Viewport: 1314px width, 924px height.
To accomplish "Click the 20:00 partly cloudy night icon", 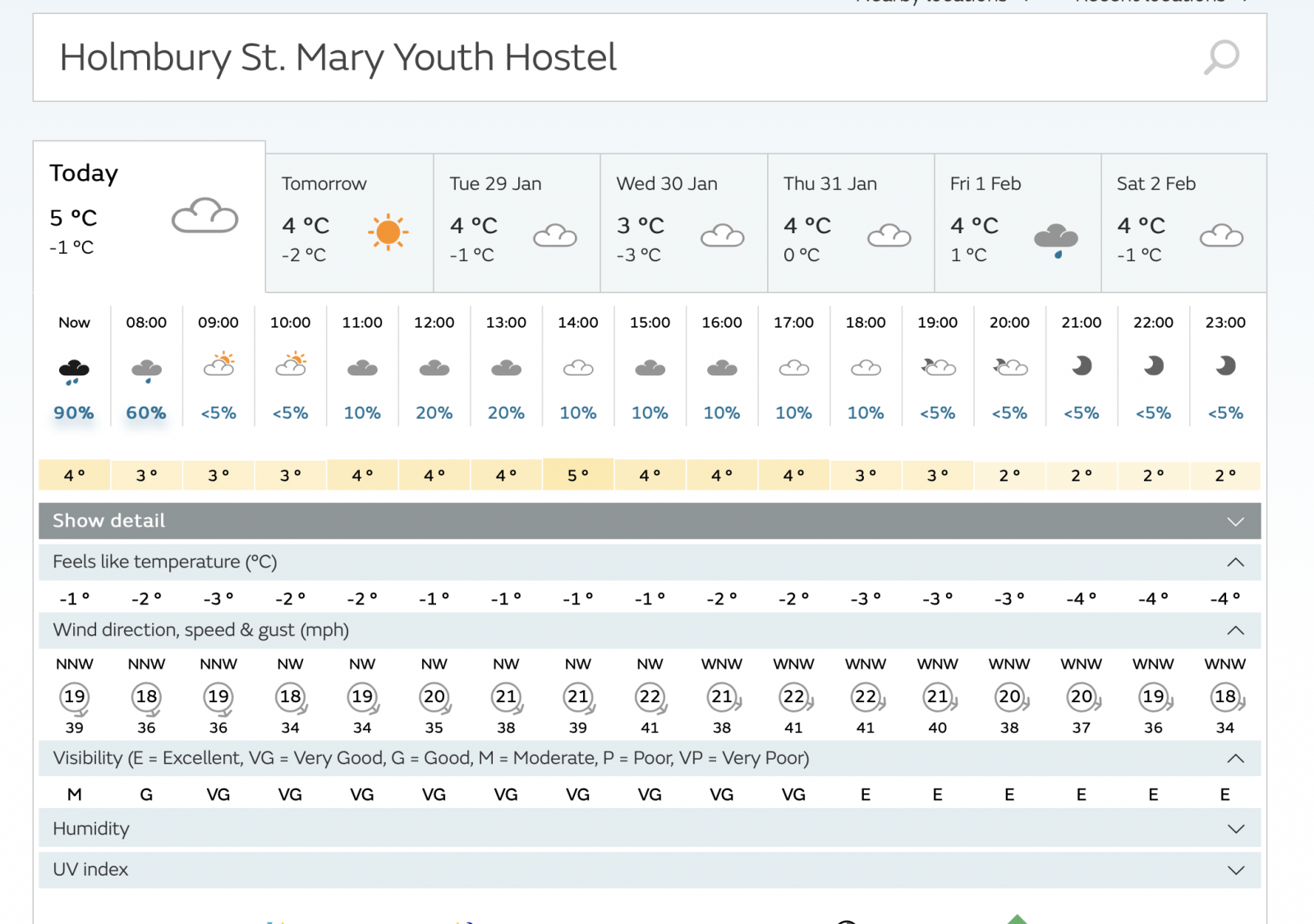I will tap(1010, 366).
